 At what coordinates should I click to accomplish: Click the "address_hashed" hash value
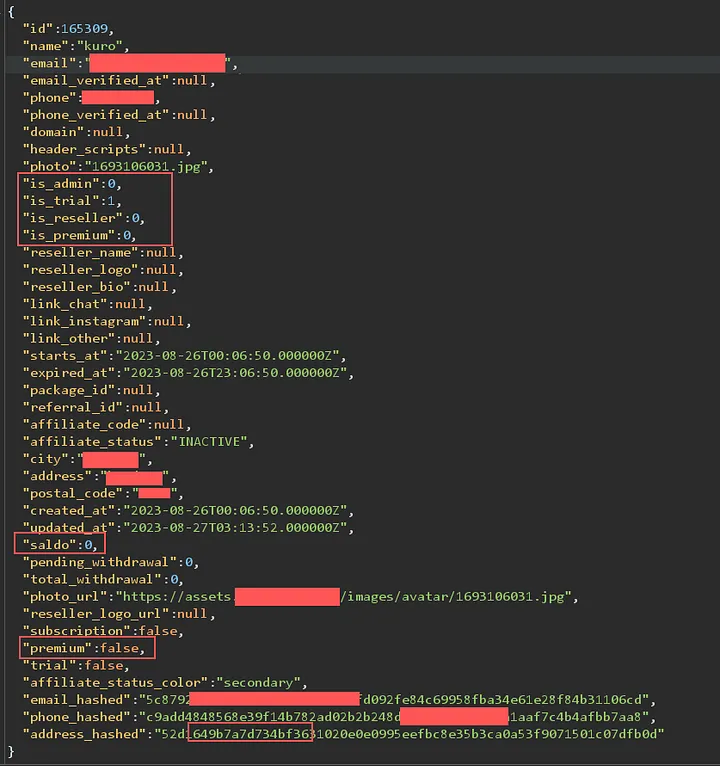(x=409, y=734)
